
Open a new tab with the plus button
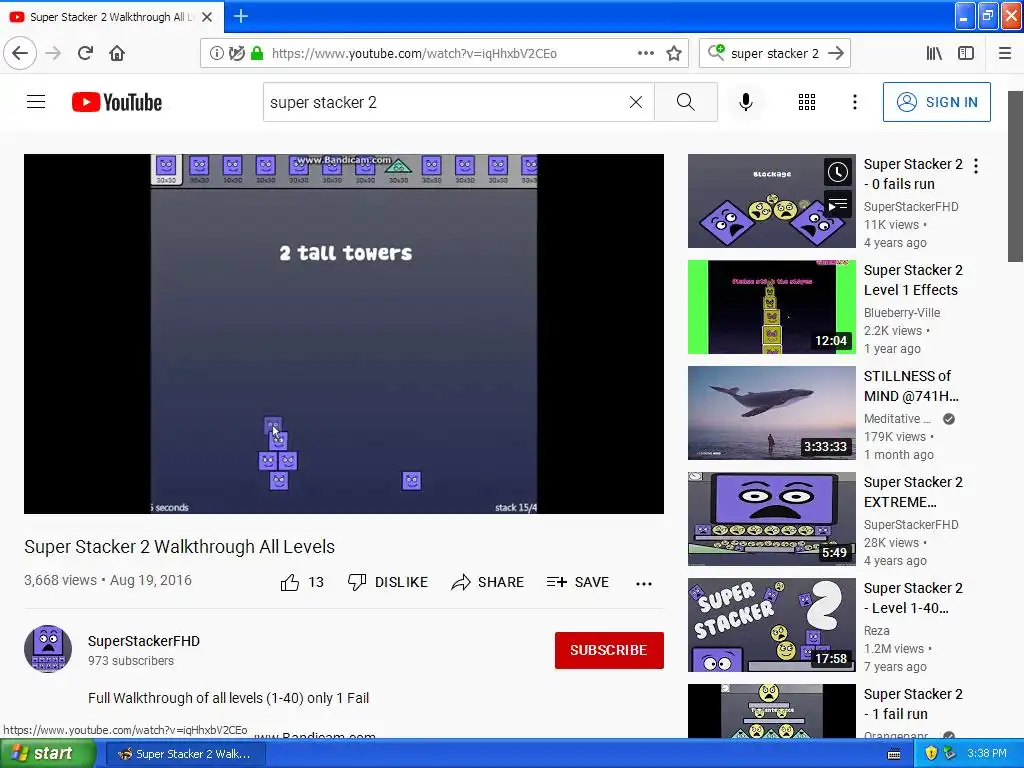241,16
